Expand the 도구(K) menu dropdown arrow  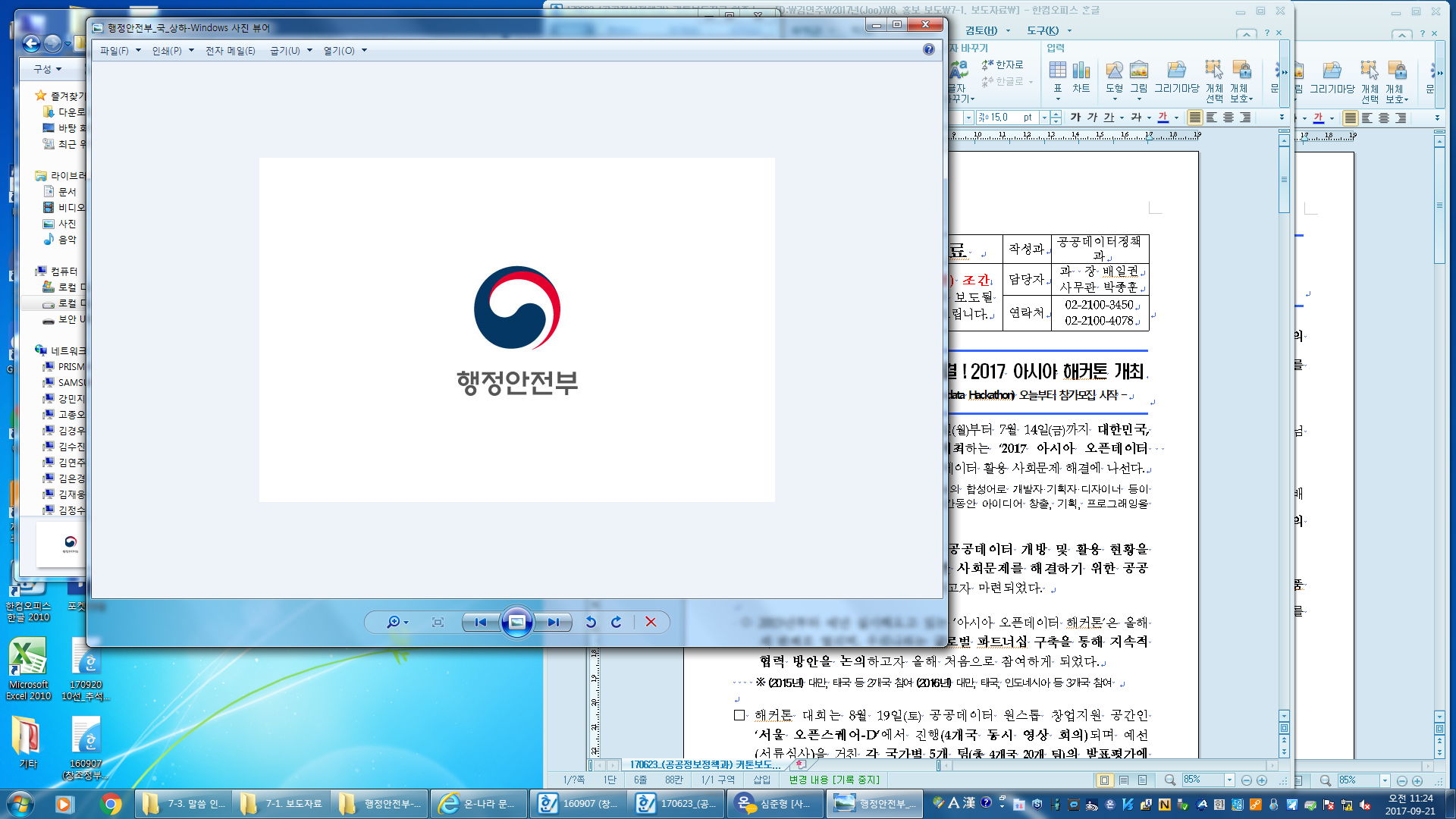pyautogui.click(x=1070, y=31)
